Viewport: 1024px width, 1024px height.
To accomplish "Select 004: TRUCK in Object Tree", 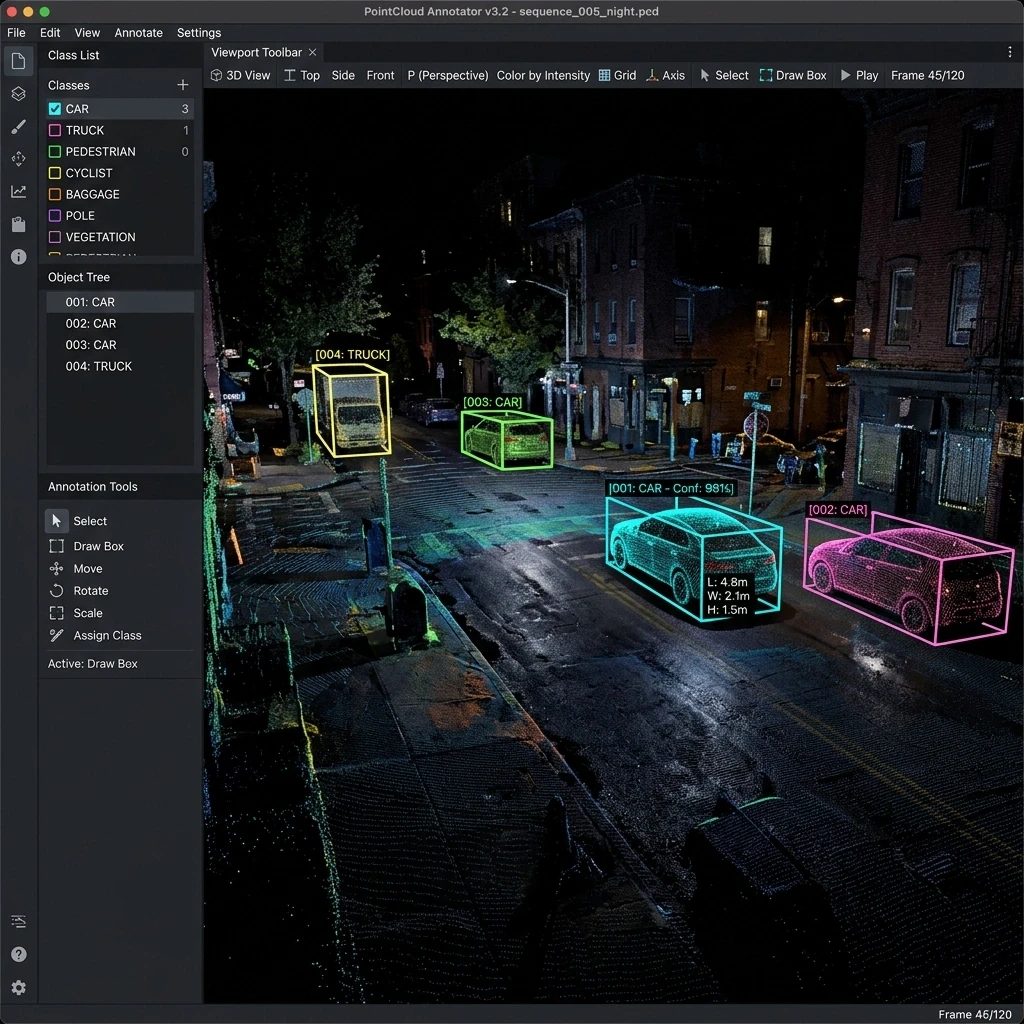I will tap(120, 366).
